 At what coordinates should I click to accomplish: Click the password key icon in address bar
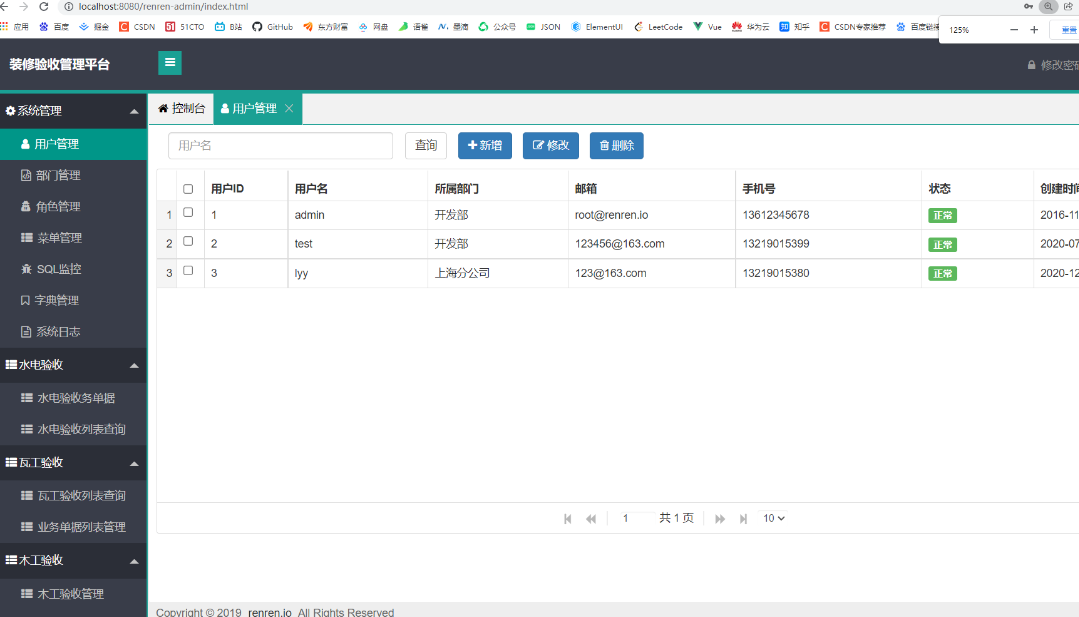(x=1028, y=6)
